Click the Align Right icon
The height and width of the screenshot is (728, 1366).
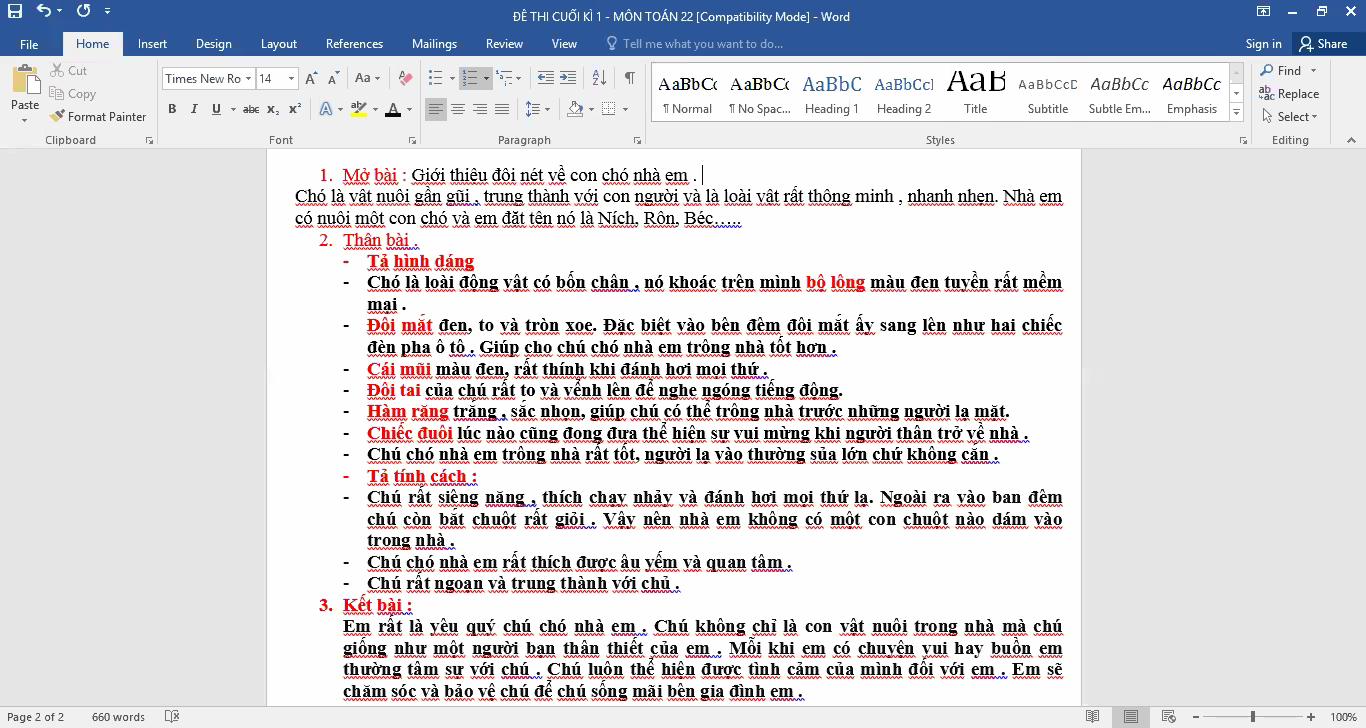pos(480,109)
